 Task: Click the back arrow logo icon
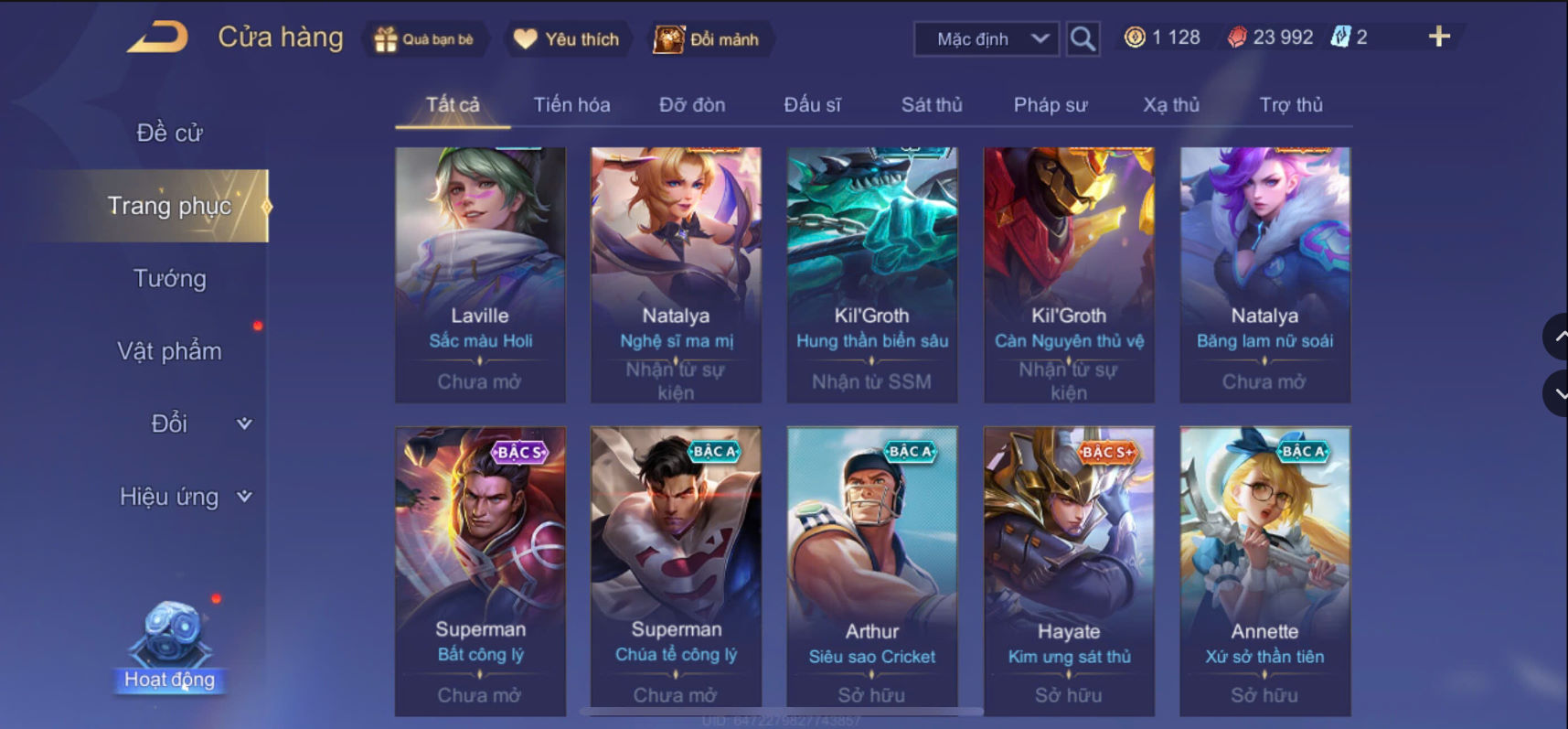[x=157, y=38]
